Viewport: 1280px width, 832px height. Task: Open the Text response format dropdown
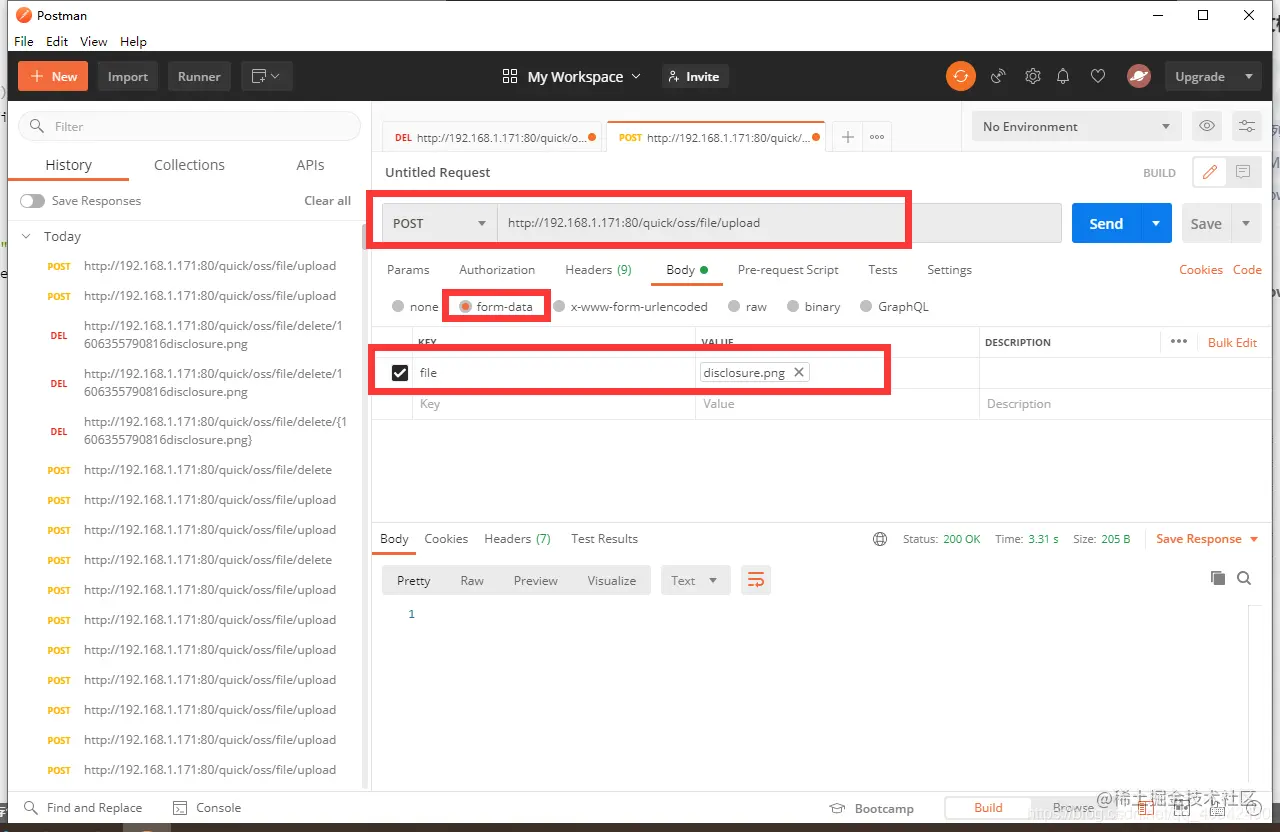(x=695, y=580)
